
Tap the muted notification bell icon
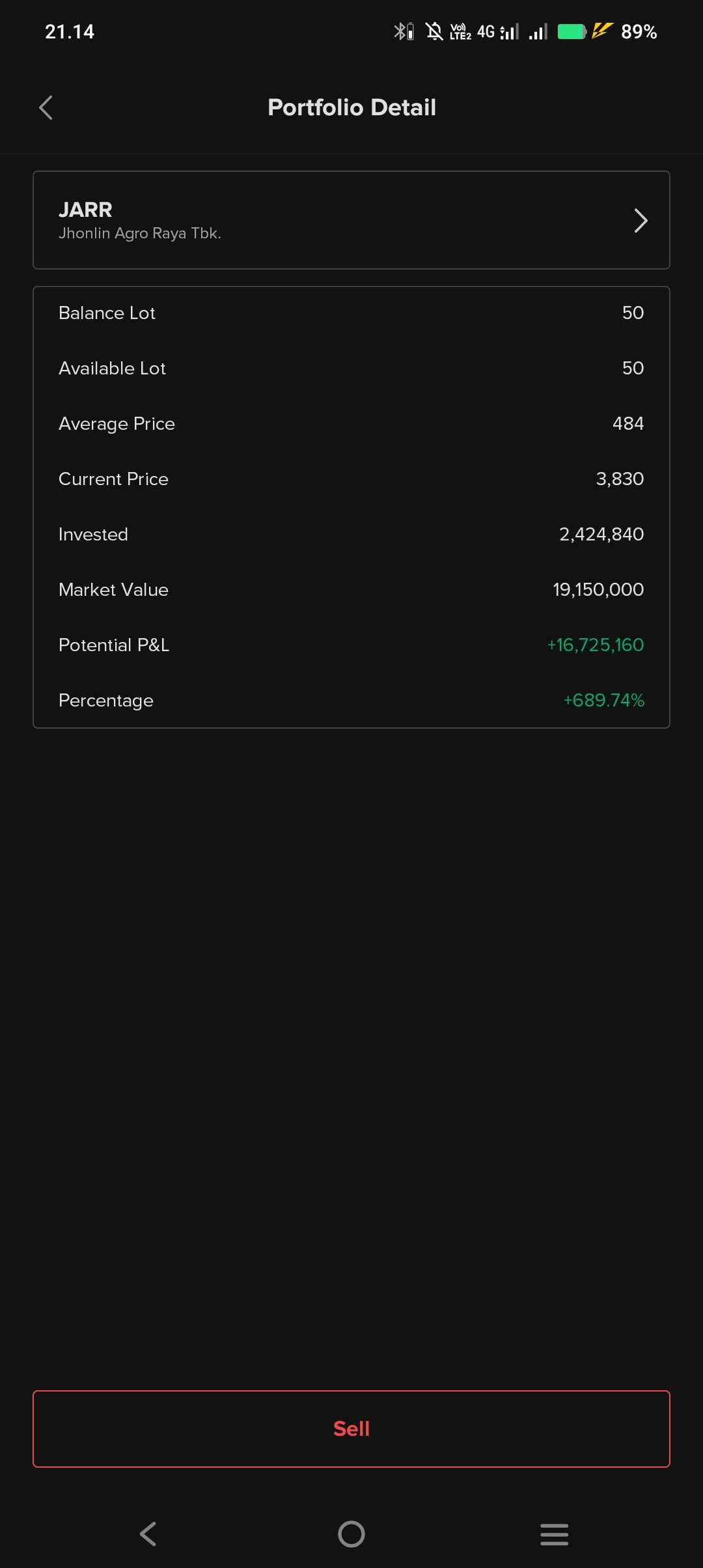pyautogui.click(x=434, y=31)
